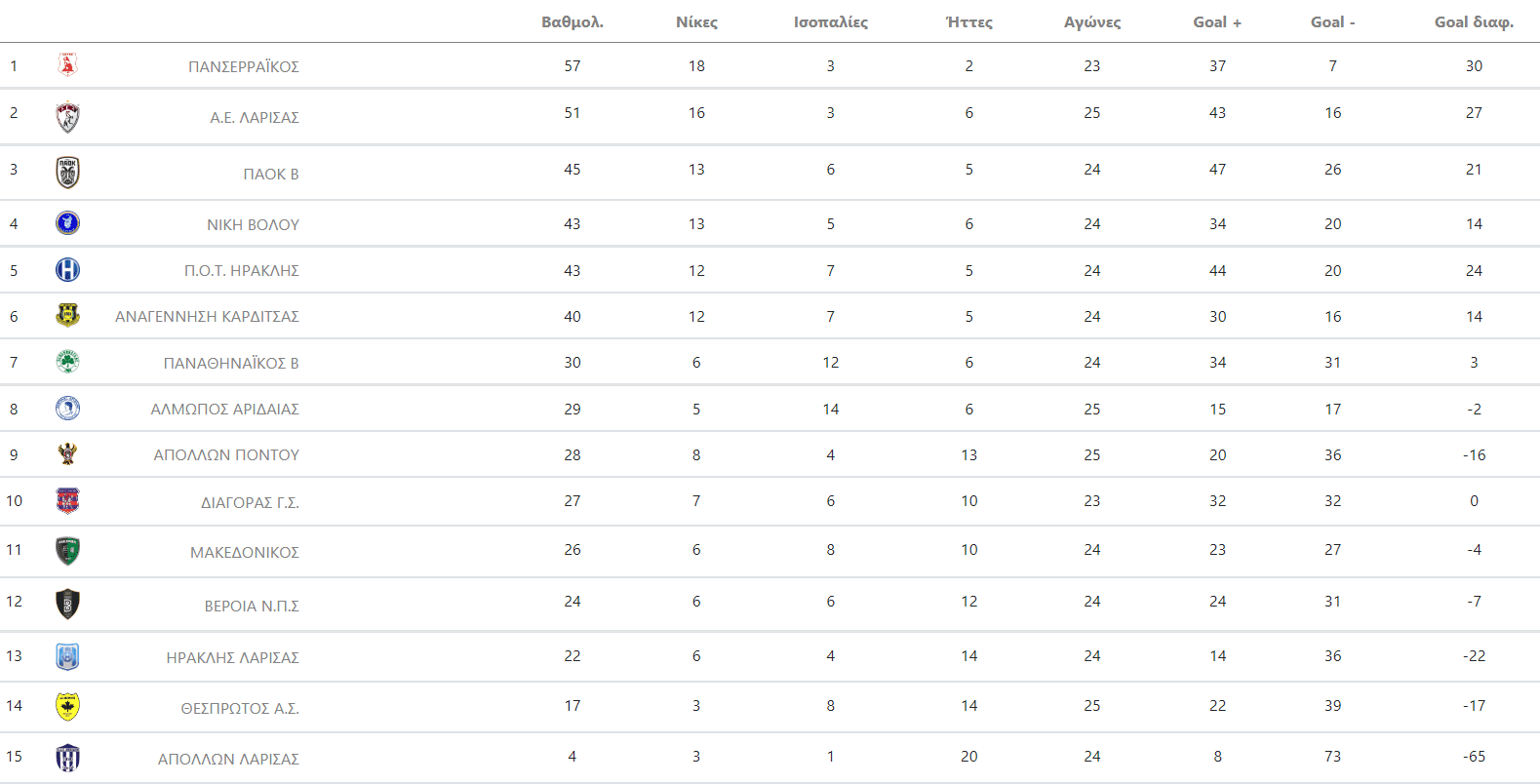Sort table by Βαθμολ. column header
The image size is (1540, 784).
573,22
